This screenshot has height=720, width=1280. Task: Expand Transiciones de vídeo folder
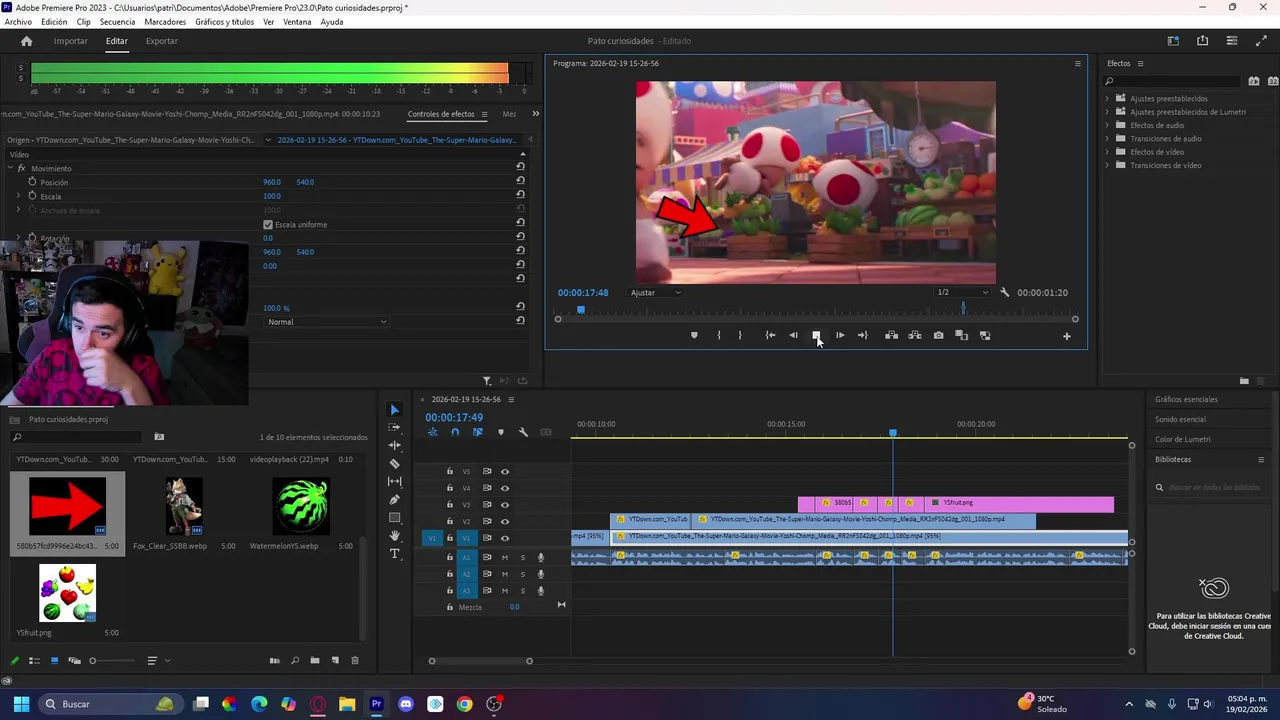click(x=1108, y=165)
